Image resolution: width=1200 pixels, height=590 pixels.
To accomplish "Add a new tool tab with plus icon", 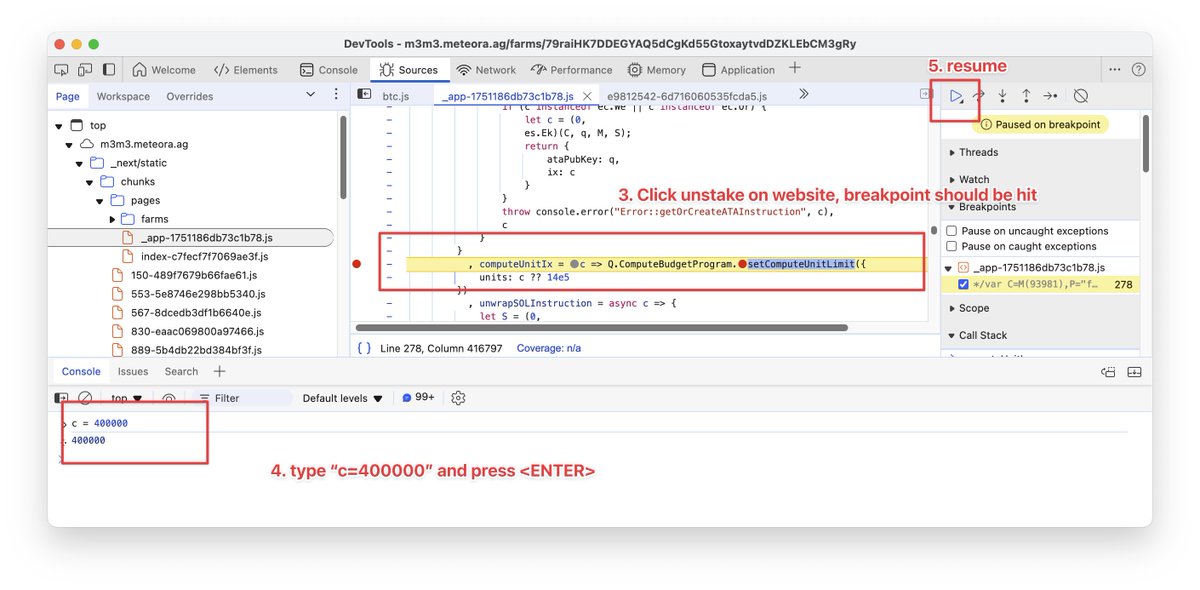I will pos(795,68).
